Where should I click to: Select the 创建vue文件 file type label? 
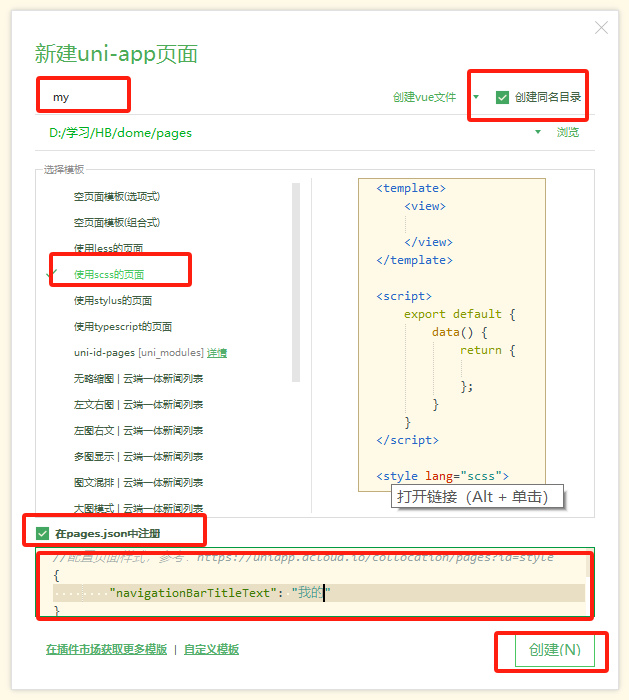pos(424,97)
